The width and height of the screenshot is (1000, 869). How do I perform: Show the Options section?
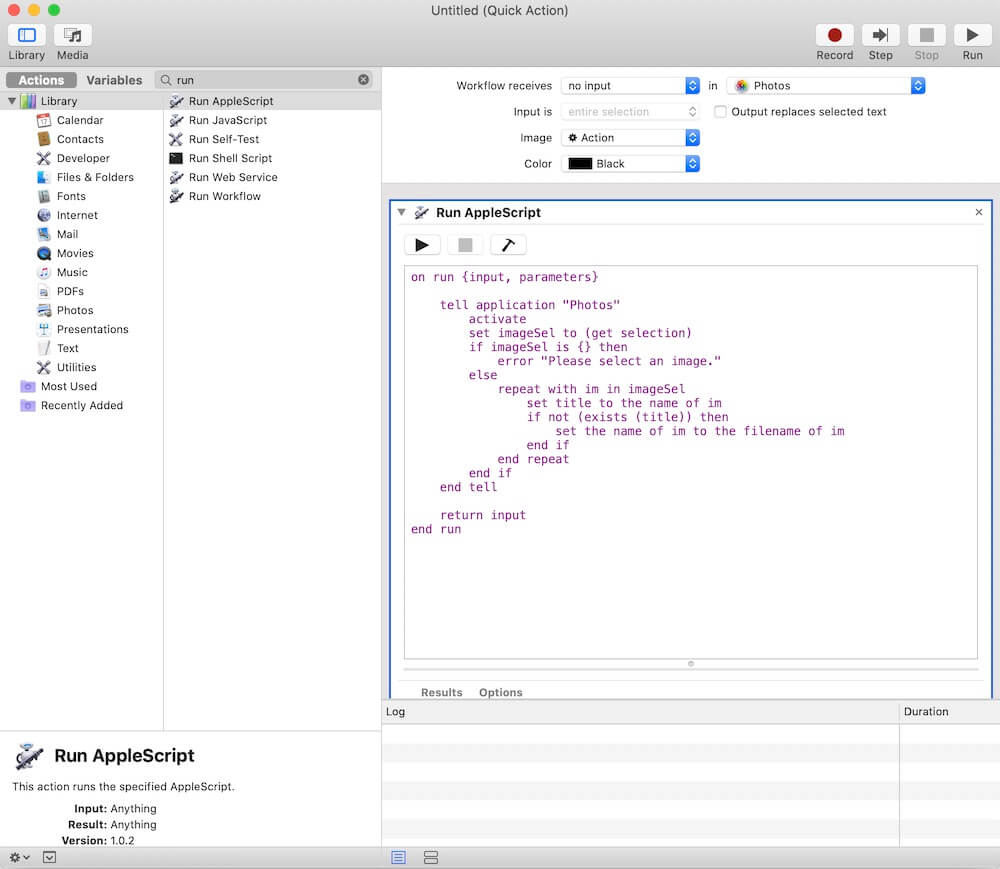pos(501,692)
